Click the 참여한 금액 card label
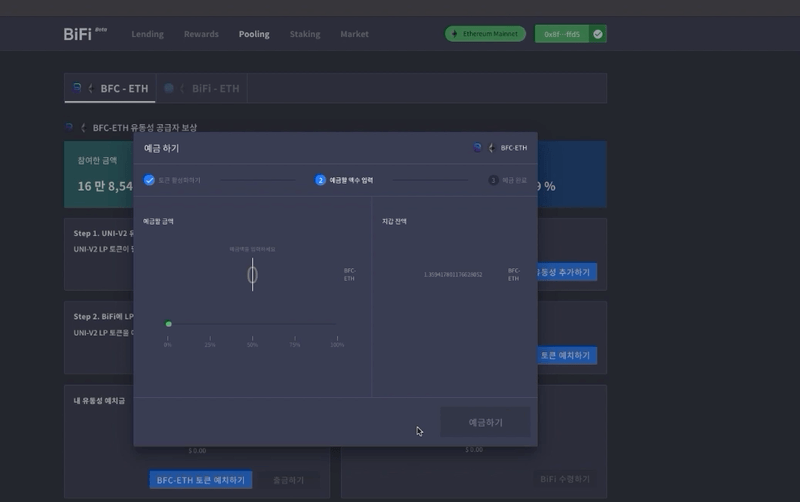The height and width of the screenshot is (502, 800). pos(97,161)
